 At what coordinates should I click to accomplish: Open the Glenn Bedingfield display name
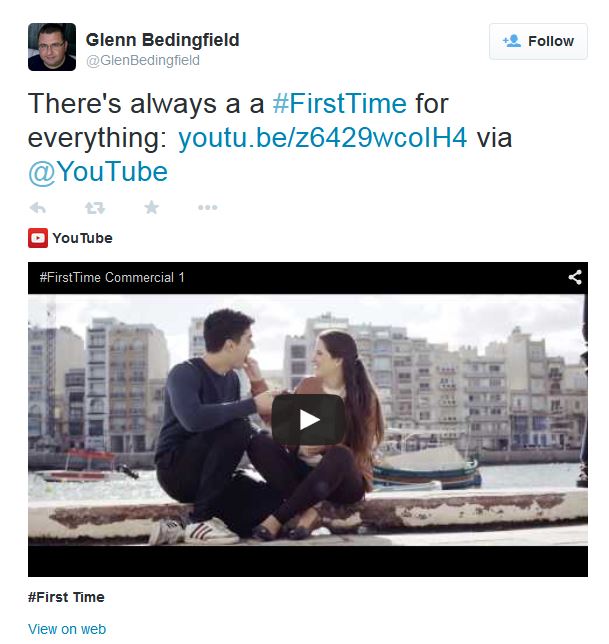click(x=163, y=40)
